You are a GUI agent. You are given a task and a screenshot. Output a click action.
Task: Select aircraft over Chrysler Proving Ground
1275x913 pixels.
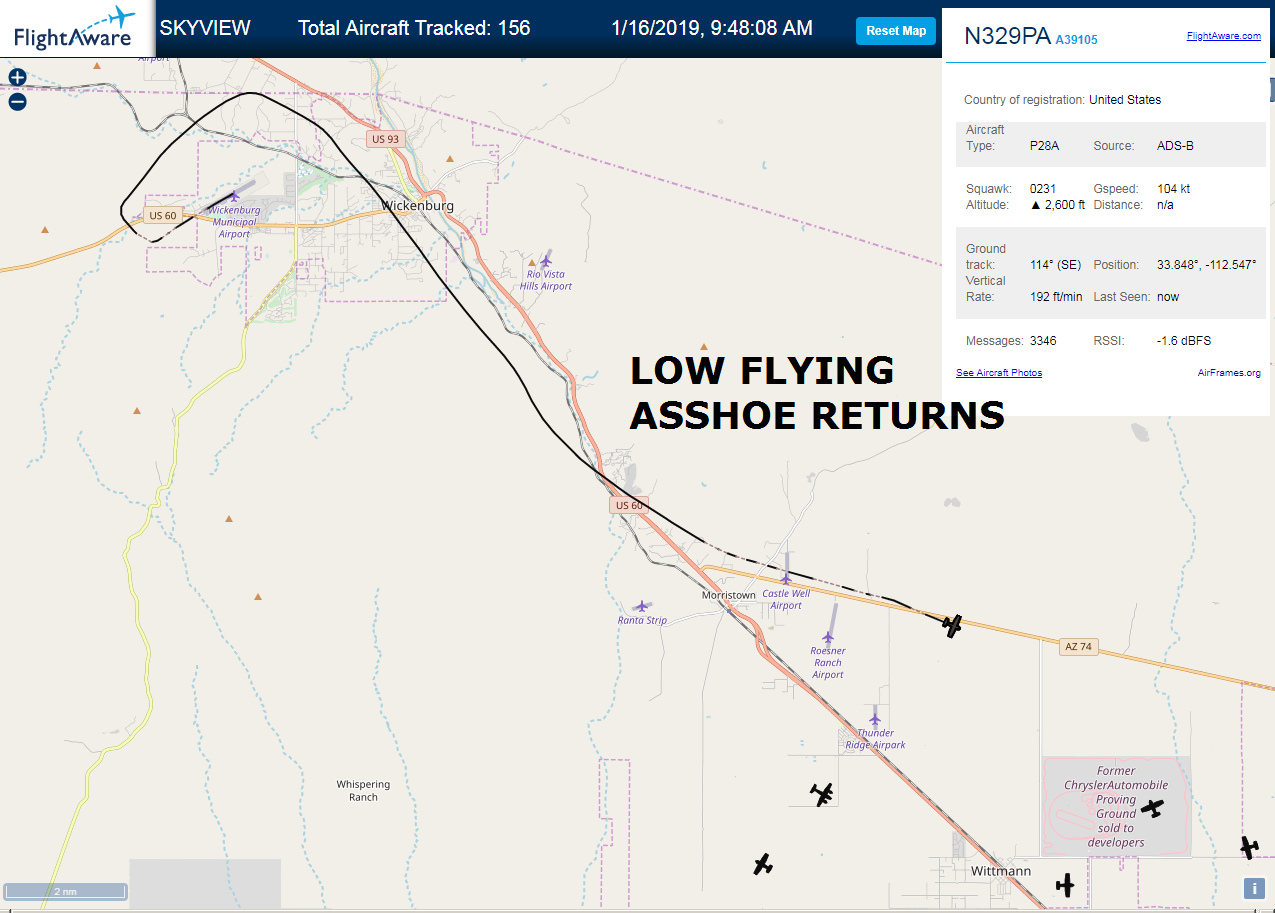[1154, 808]
